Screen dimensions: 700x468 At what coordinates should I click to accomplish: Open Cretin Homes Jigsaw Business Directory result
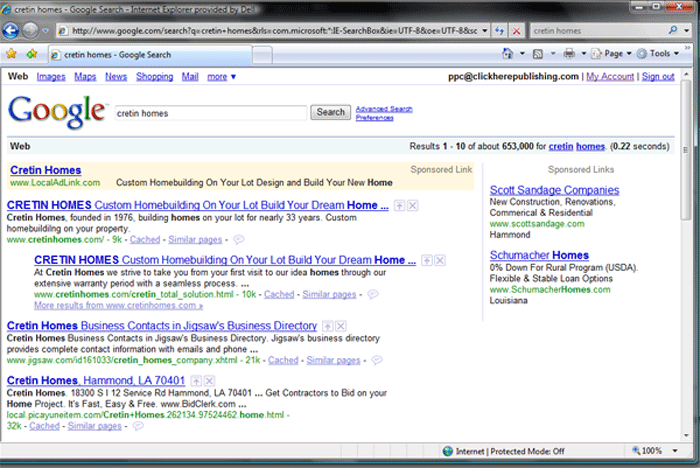click(x=162, y=326)
